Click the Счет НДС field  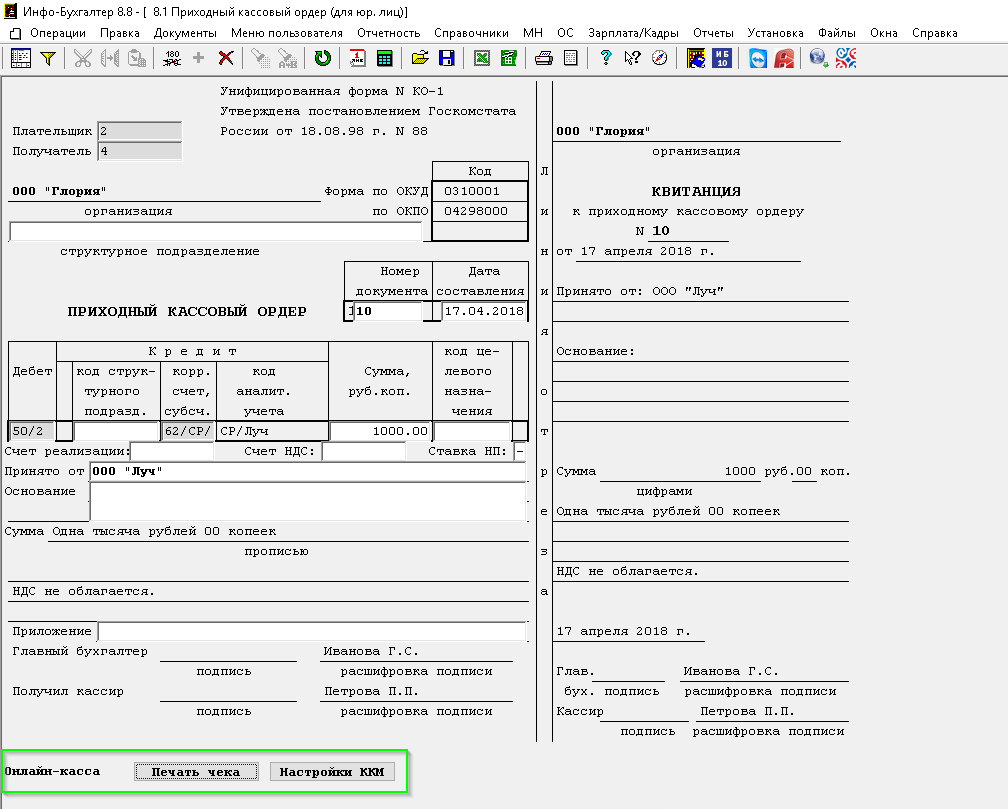[x=364, y=451]
